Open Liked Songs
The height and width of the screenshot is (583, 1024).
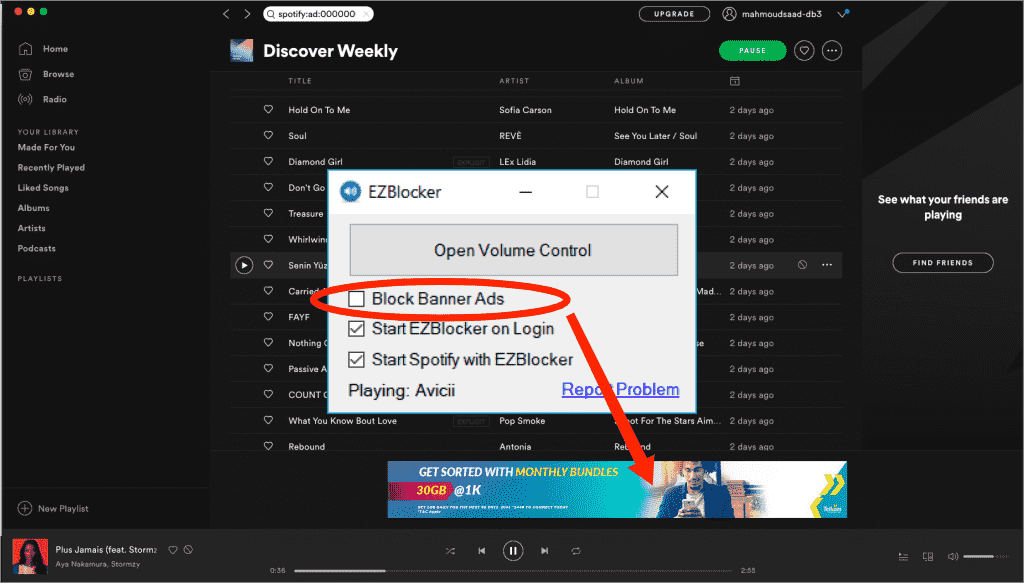(x=43, y=188)
